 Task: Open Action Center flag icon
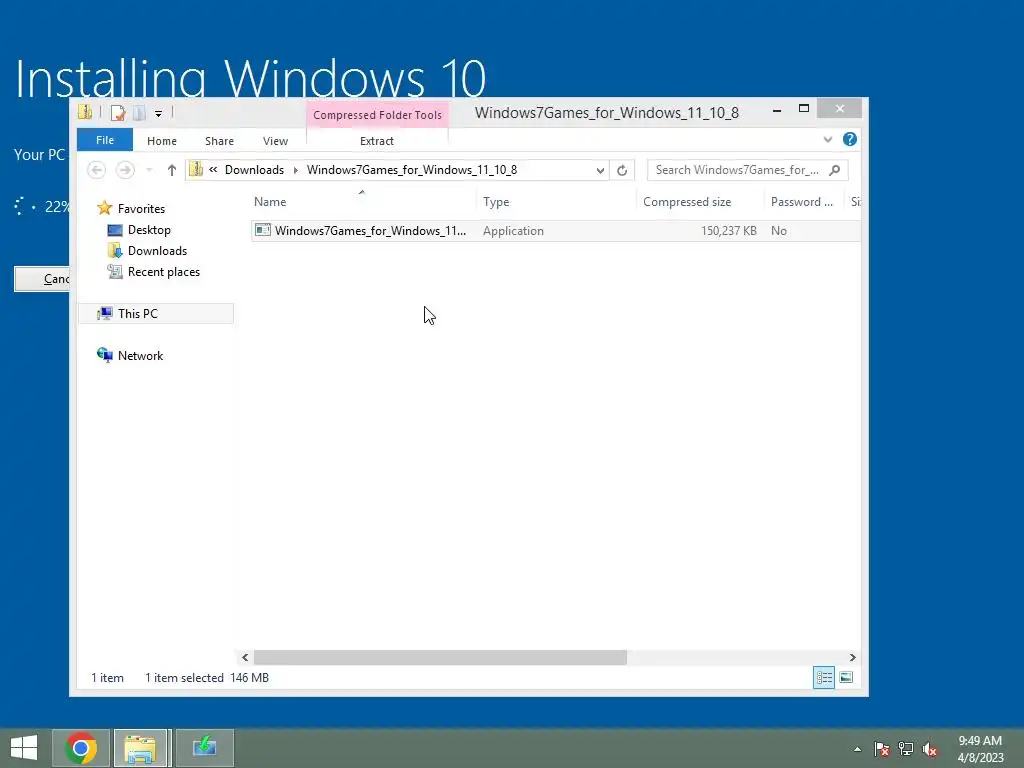tap(882, 749)
